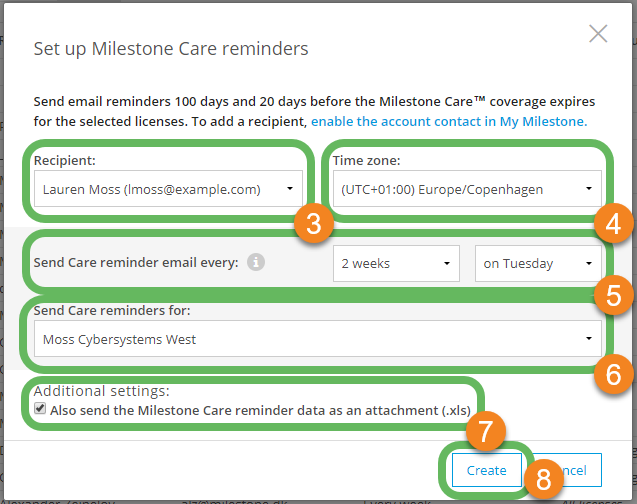
Task: Follow 'enable the account contact in My Milestone' link
Action: pyautogui.click(x=448, y=121)
